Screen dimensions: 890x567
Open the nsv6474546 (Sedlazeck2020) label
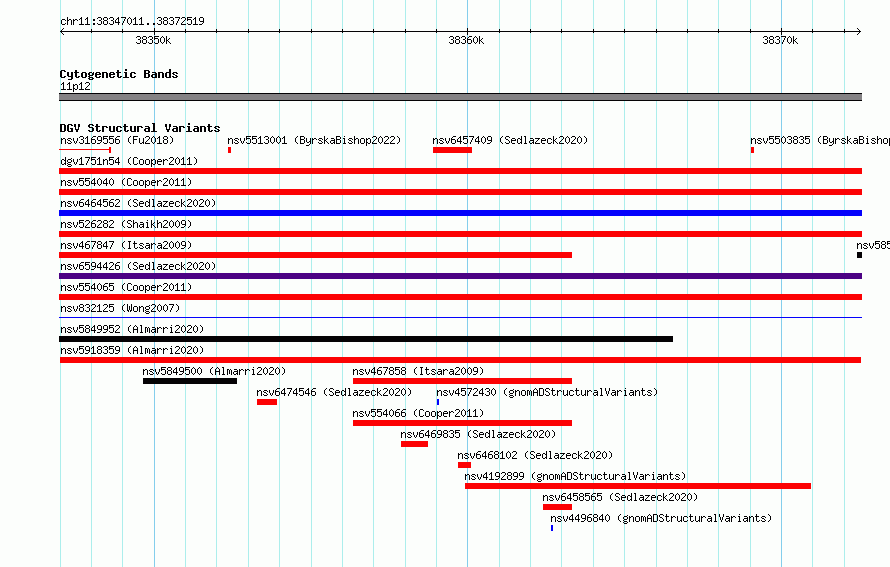coord(334,392)
